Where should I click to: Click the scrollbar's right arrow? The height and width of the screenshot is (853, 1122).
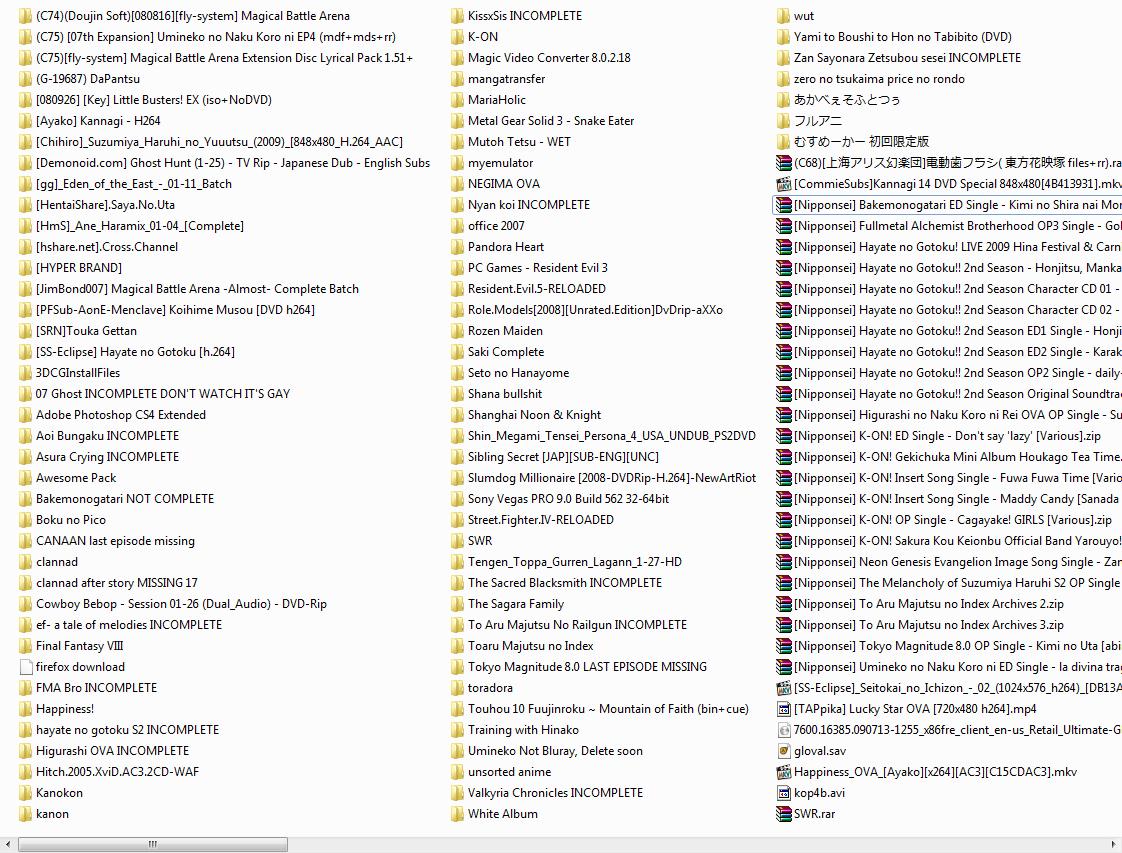coord(1114,844)
